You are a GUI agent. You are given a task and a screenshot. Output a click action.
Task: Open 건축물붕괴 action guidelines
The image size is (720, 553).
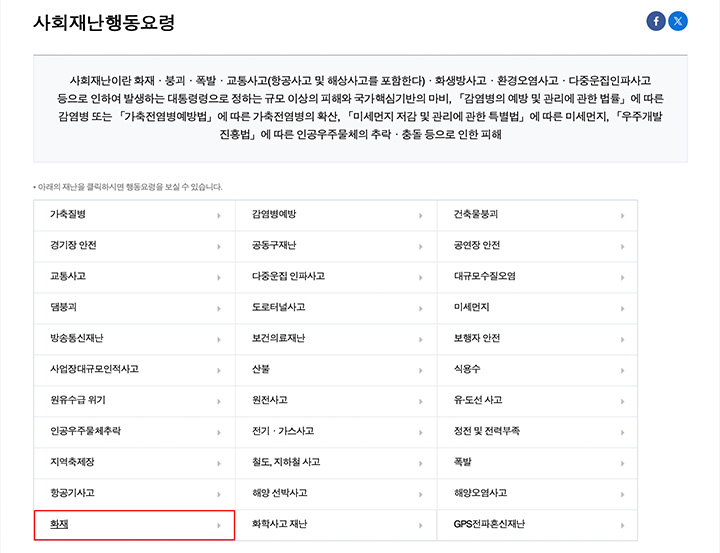coord(537,215)
